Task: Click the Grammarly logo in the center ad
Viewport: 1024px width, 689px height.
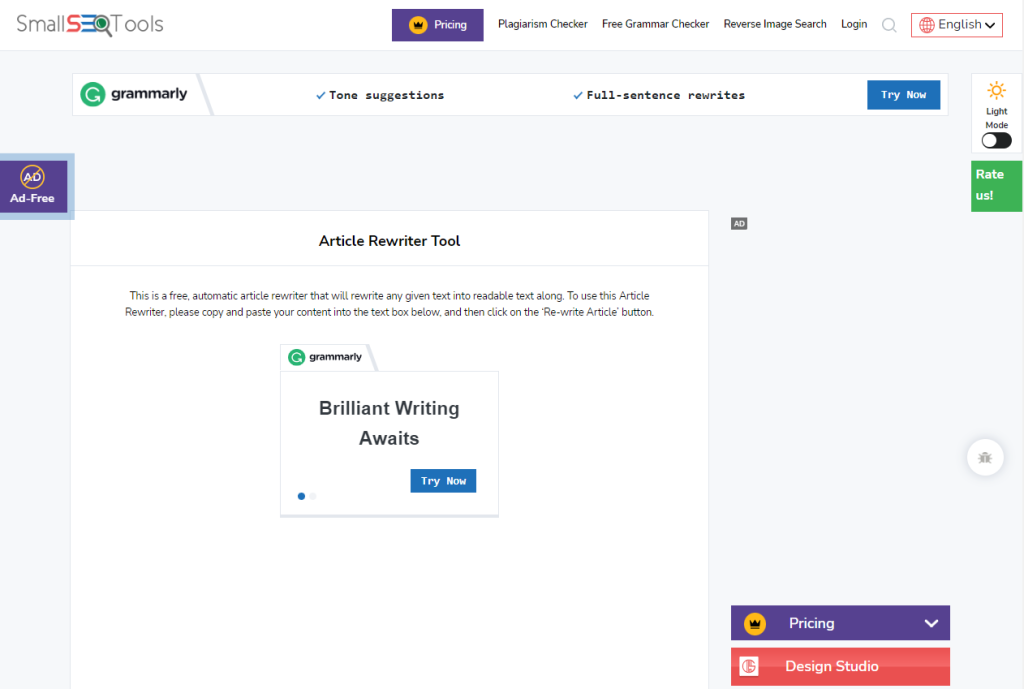Action: [325, 357]
